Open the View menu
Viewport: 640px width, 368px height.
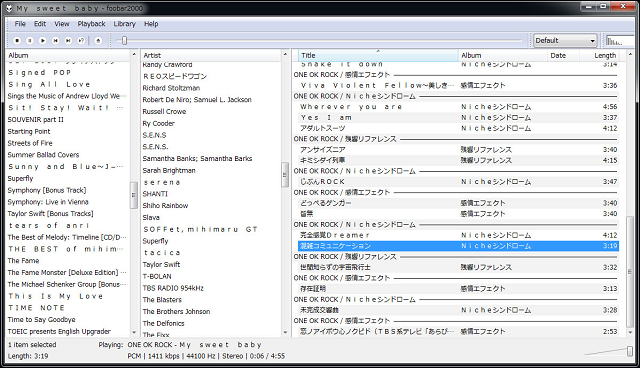pyautogui.click(x=62, y=24)
